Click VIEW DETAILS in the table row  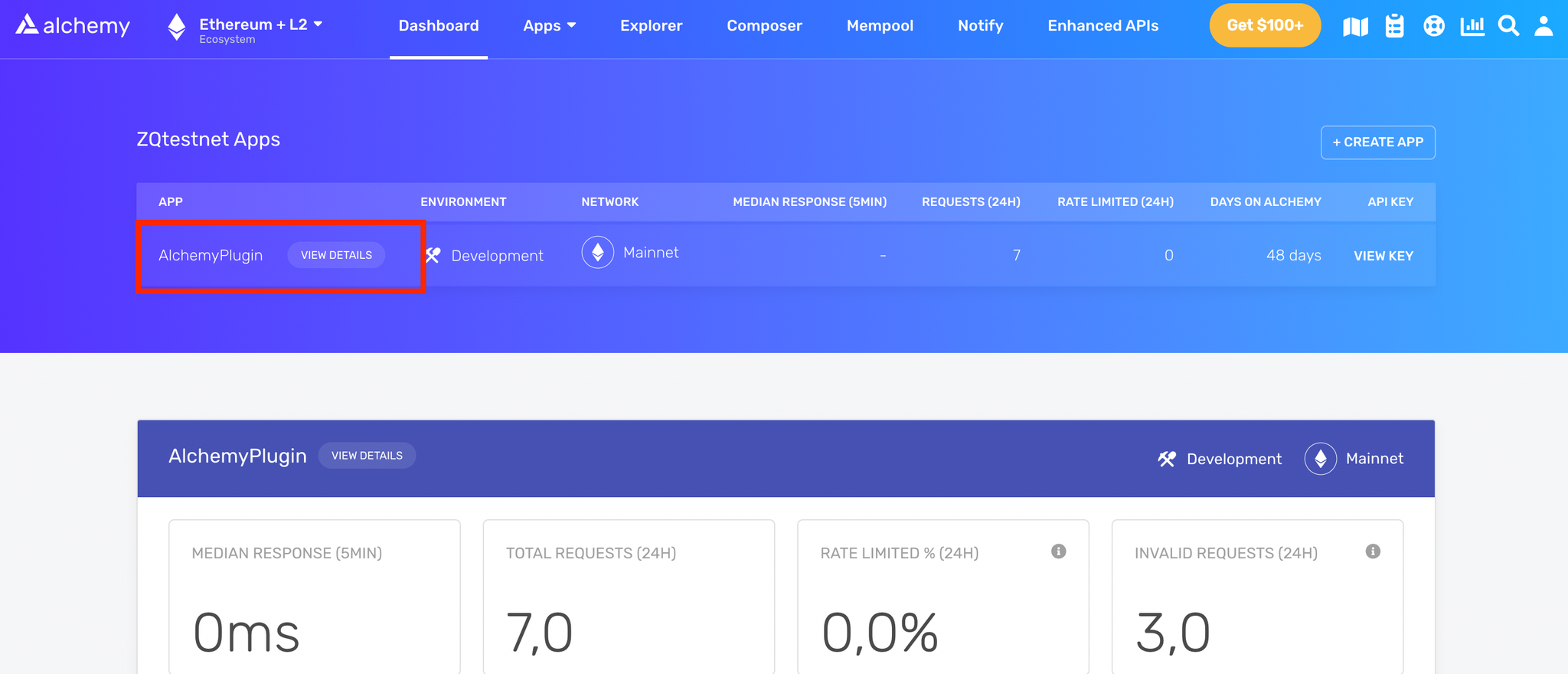pos(336,255)
